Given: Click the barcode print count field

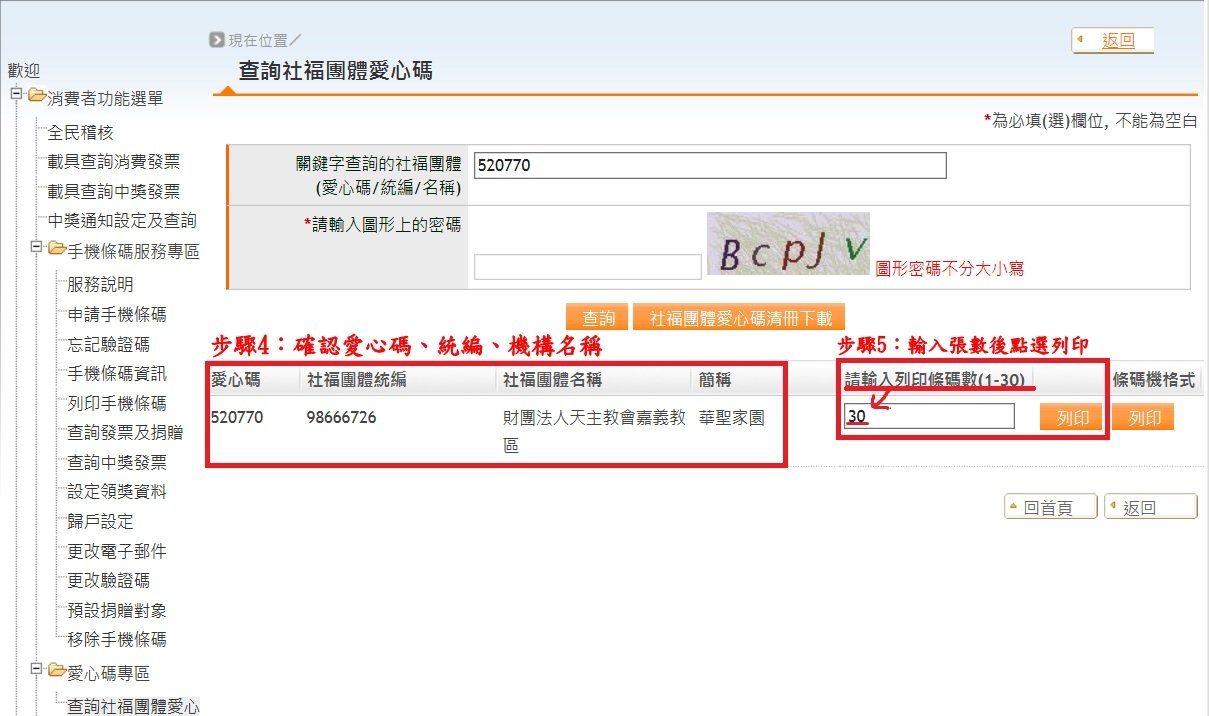Looking at the screenshot, I should 929,417.
